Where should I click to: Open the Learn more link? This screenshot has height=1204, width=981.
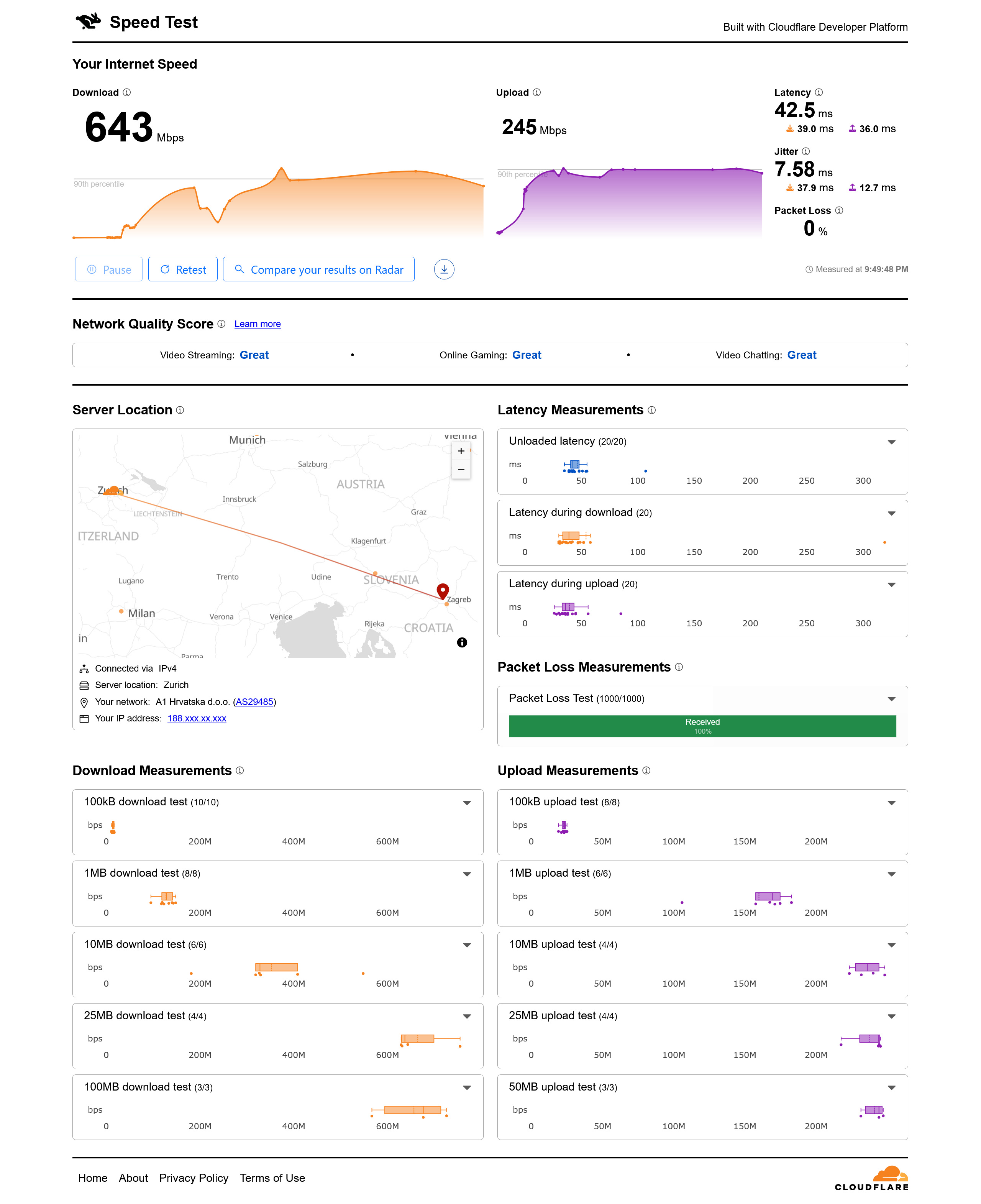pyautogui.click(x=258, y=324)
